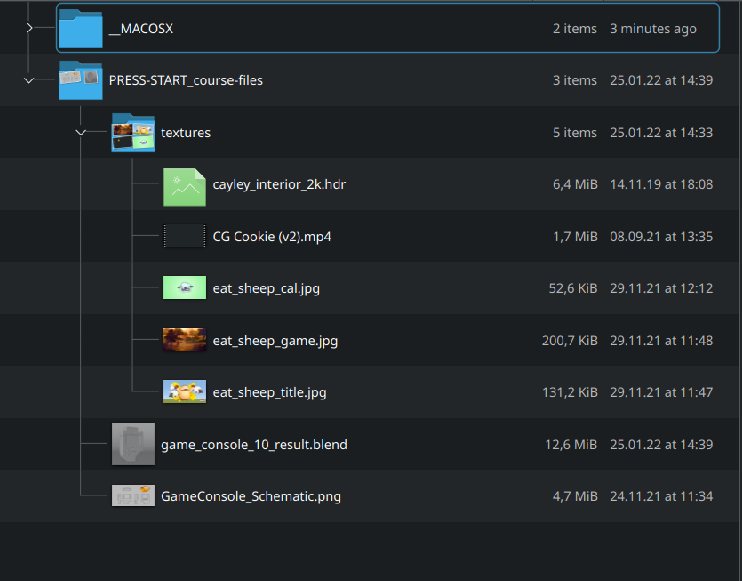Click the 131,2 KiB size value
Image resolution: width=742 pixels, height=581 pixels.
pos(570,393)
